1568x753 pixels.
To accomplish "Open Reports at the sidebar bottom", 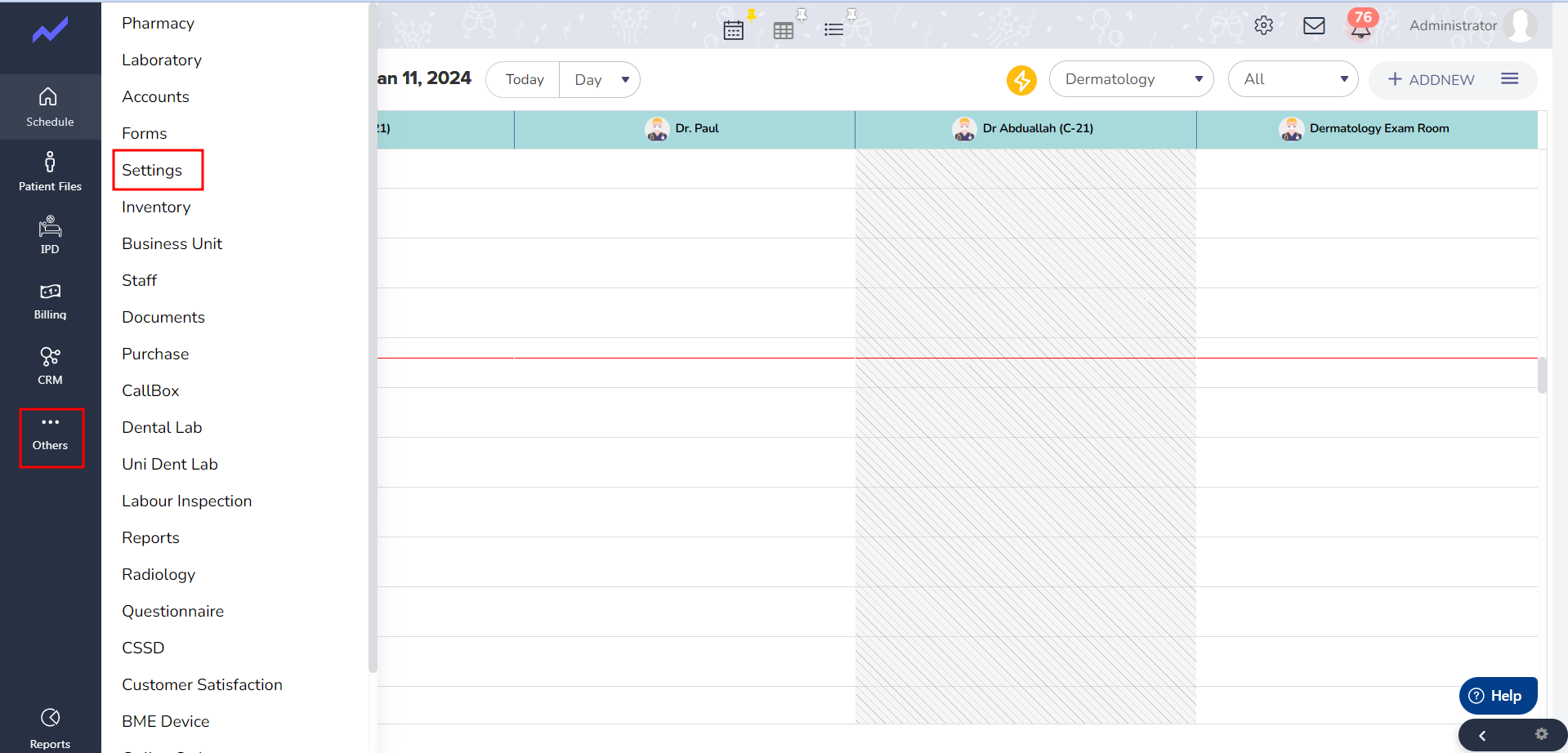I will [50, 728].
